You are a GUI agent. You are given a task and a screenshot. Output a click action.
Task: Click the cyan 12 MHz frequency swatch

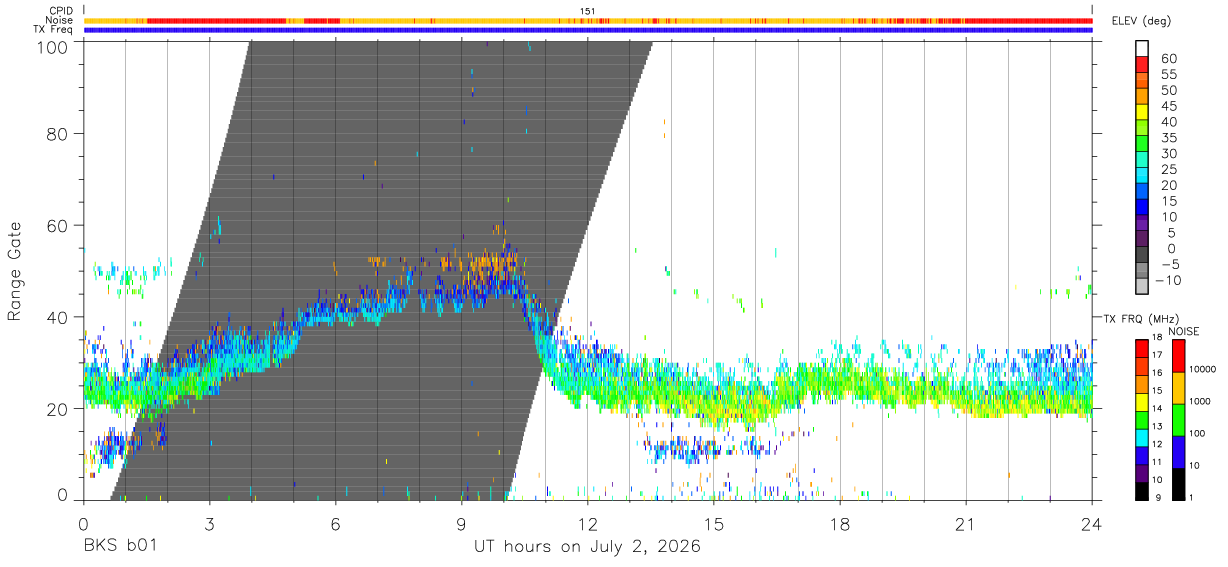pos(1142,440)
